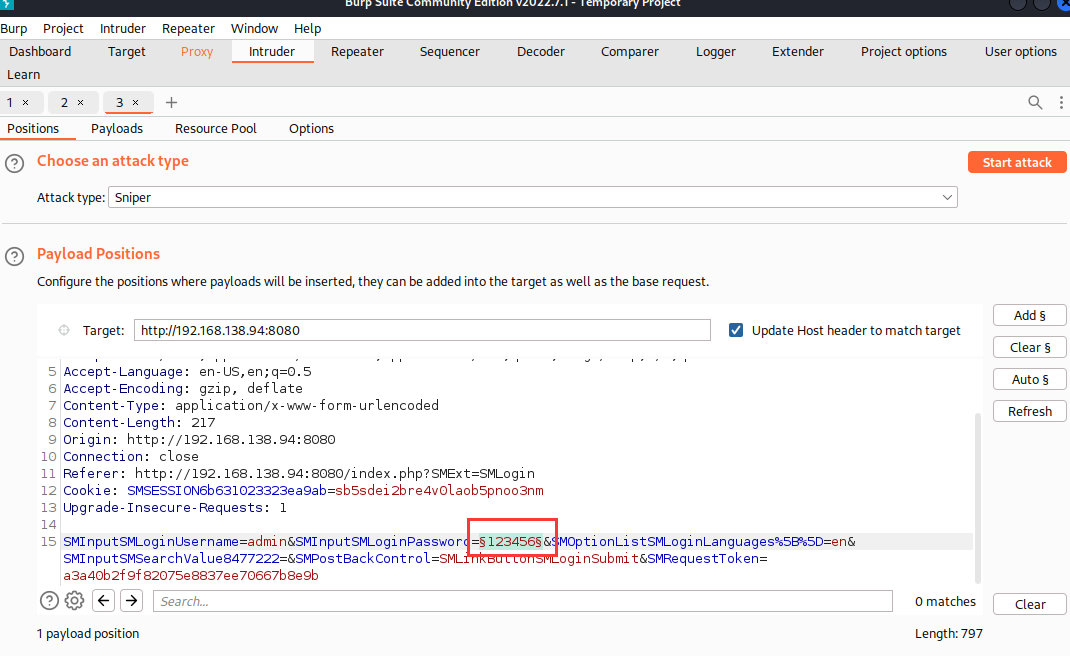This screenshot has height=656, width=1070.
Task: Open the three-dot menu beside the search icon
Action: (x=1060, y=102)
